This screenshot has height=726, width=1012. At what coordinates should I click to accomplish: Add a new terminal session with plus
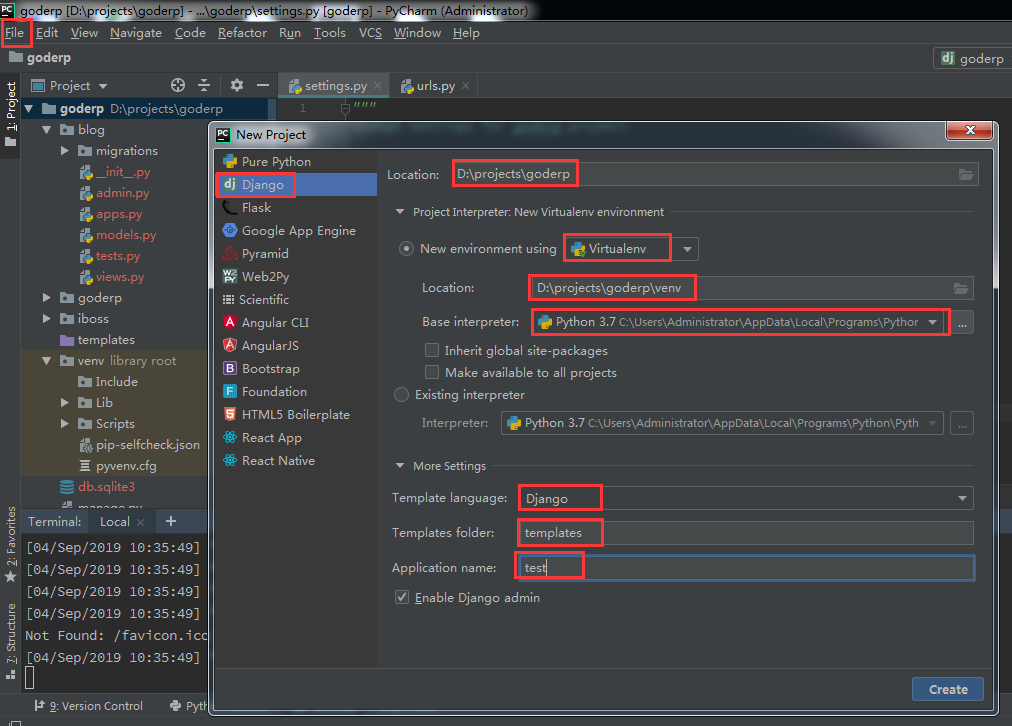170,521
